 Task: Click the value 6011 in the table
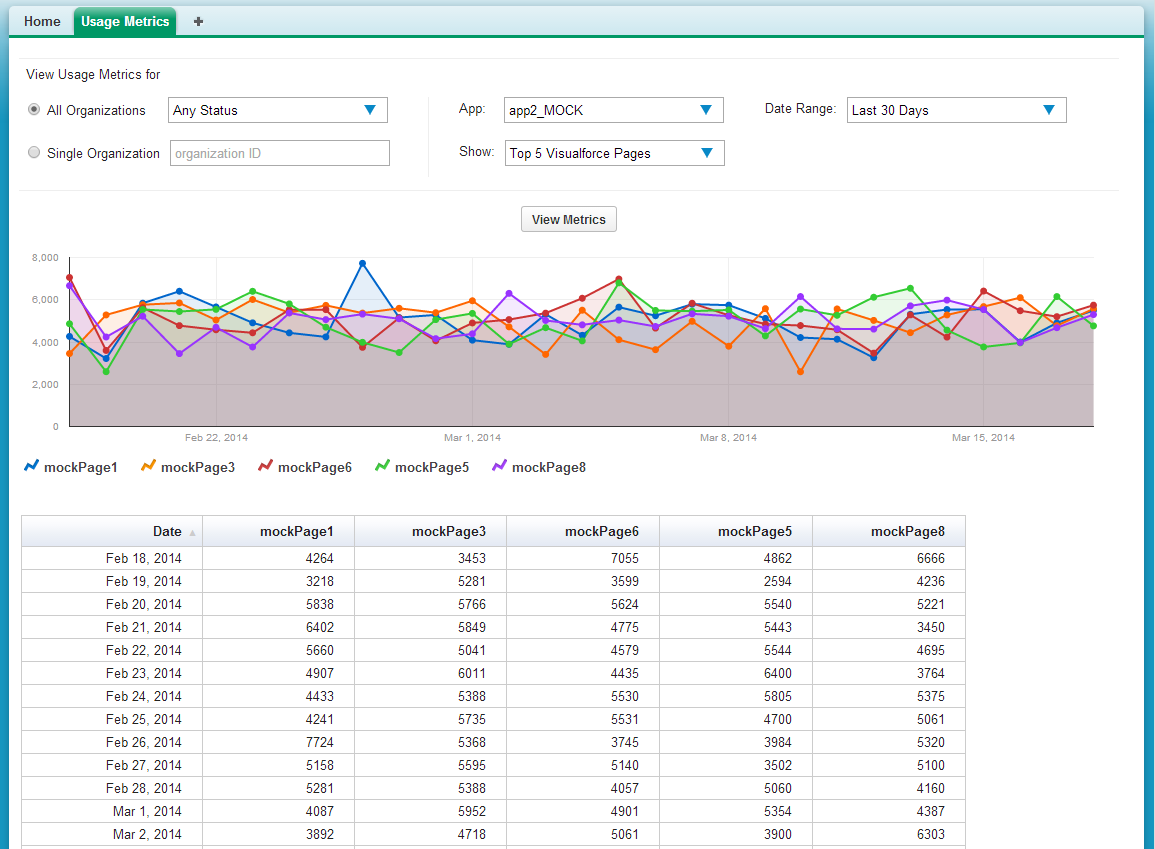472,673
